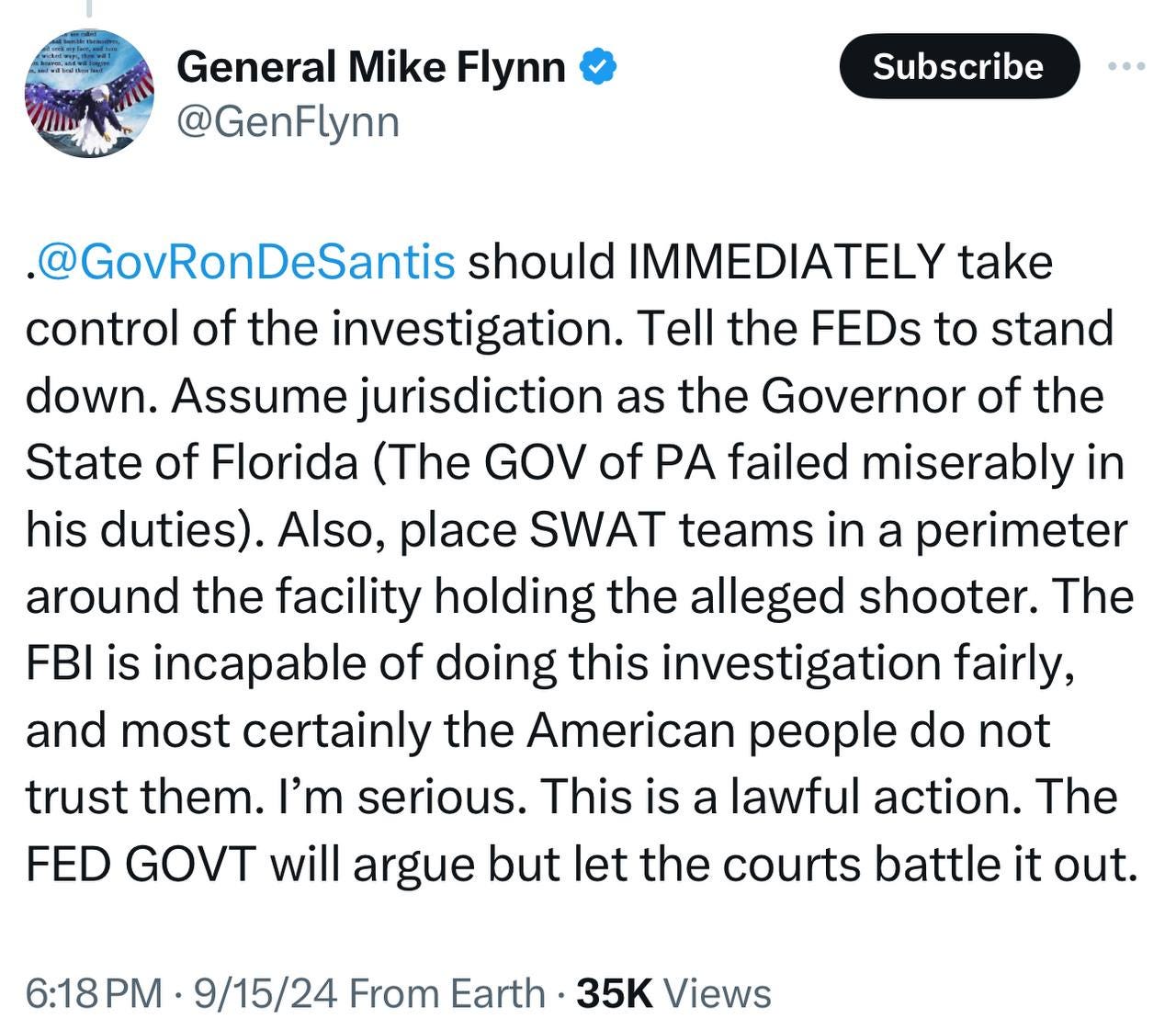
Task: Click the 6:18 PM timestamp
Action: tap(94, 994)
